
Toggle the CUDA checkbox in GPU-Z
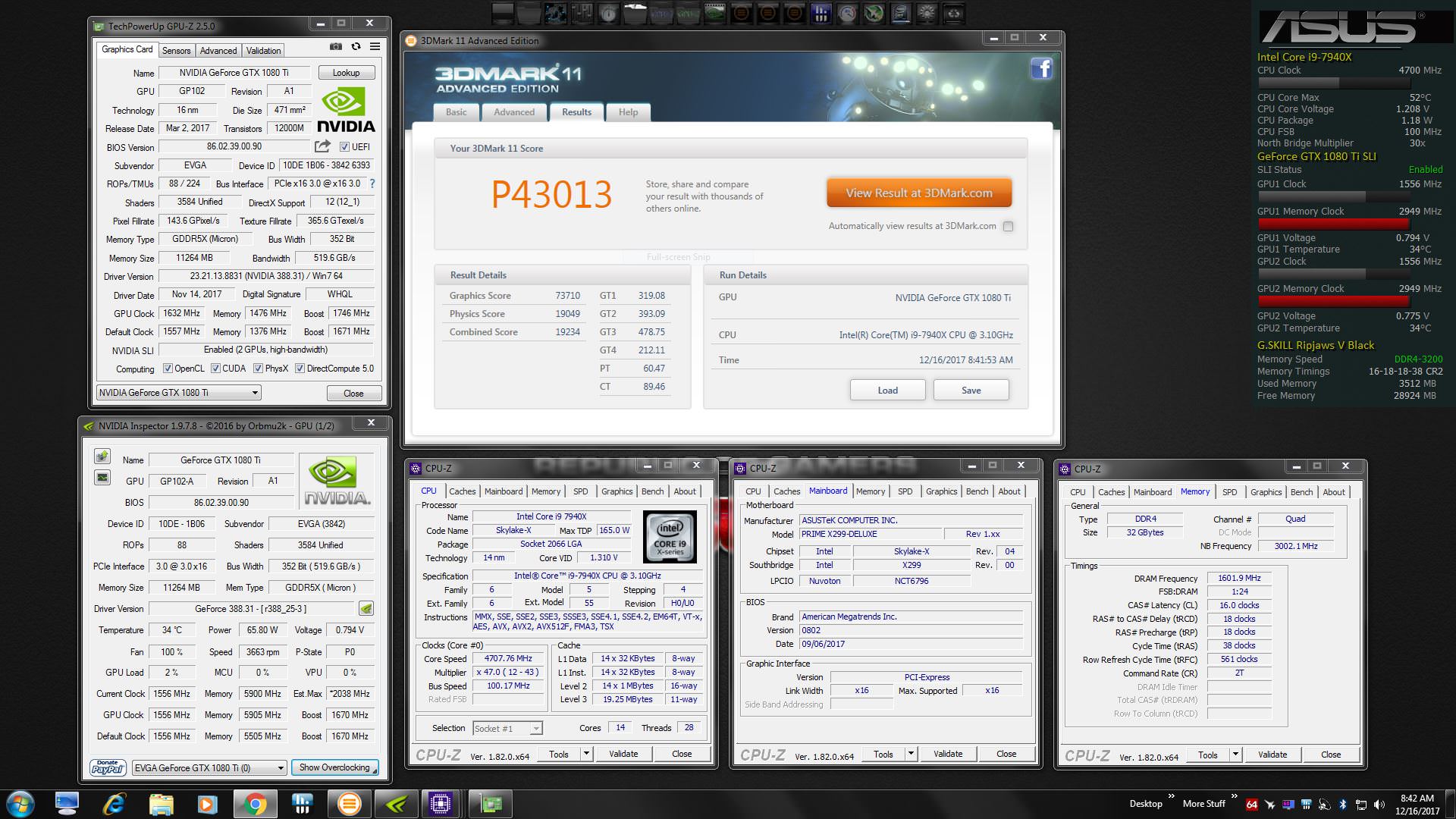coord(215,369)
